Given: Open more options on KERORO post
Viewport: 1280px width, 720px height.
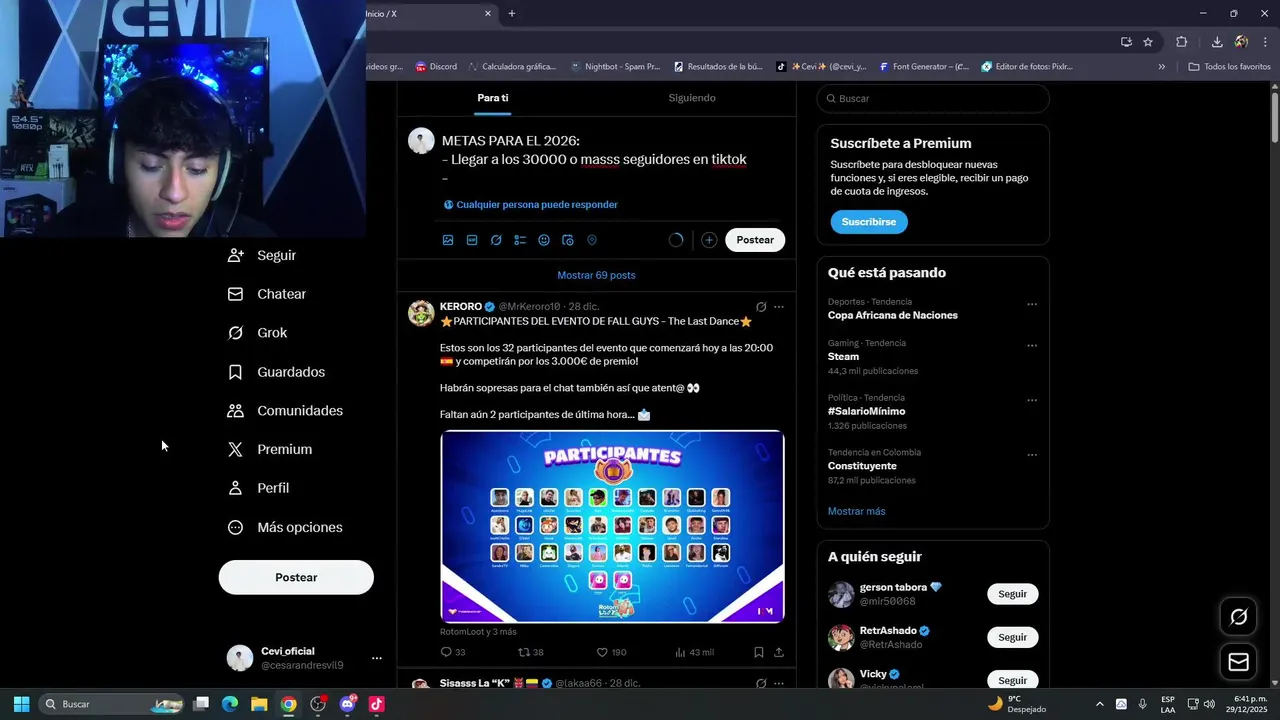Looking at the screenshot, I should tap(779, 307).
